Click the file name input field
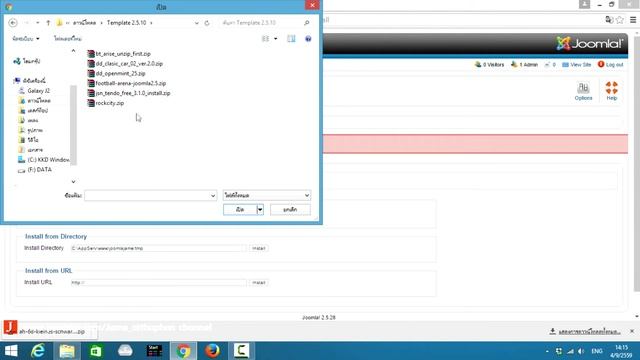This screenshot has width=640, height=360. point(147,196)
